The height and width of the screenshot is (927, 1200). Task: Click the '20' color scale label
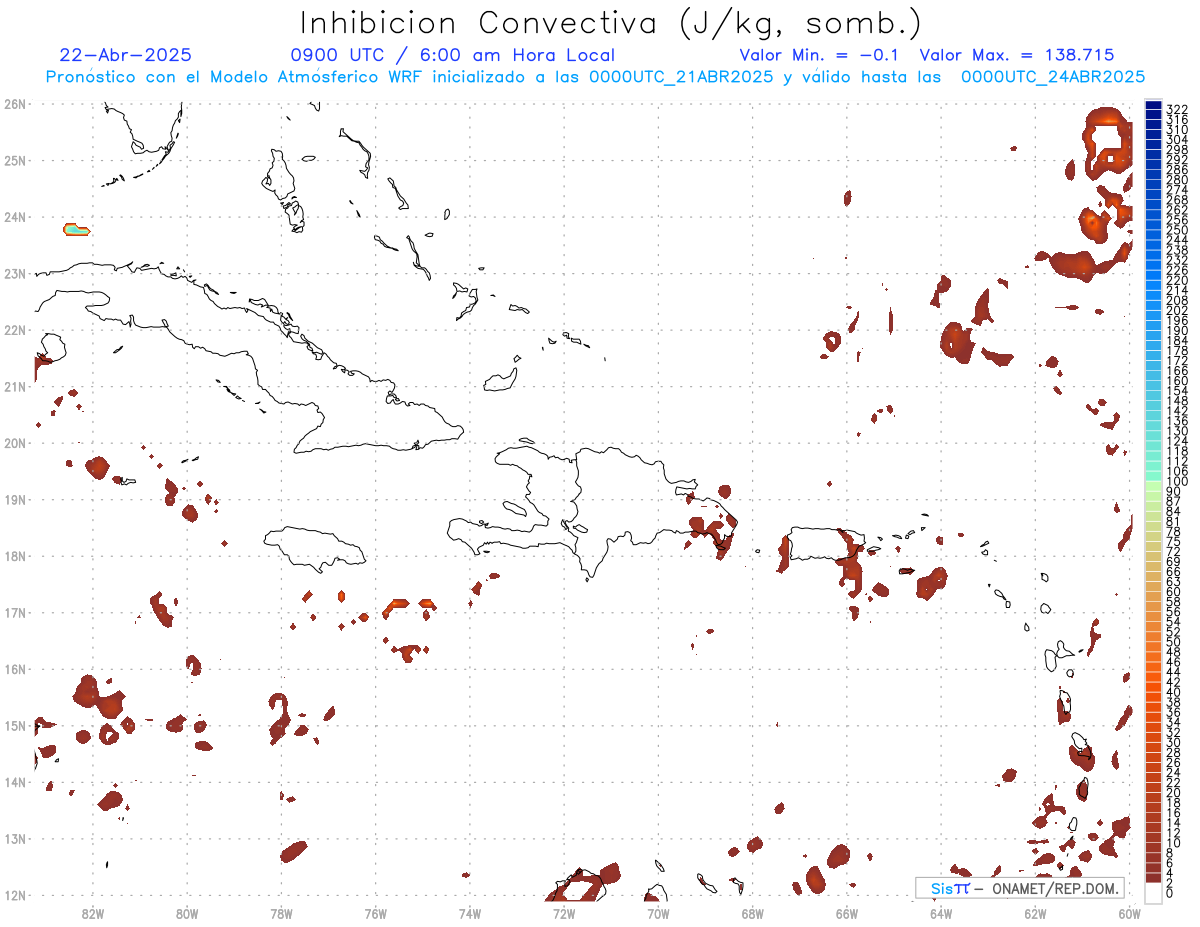pos(1174,793)
